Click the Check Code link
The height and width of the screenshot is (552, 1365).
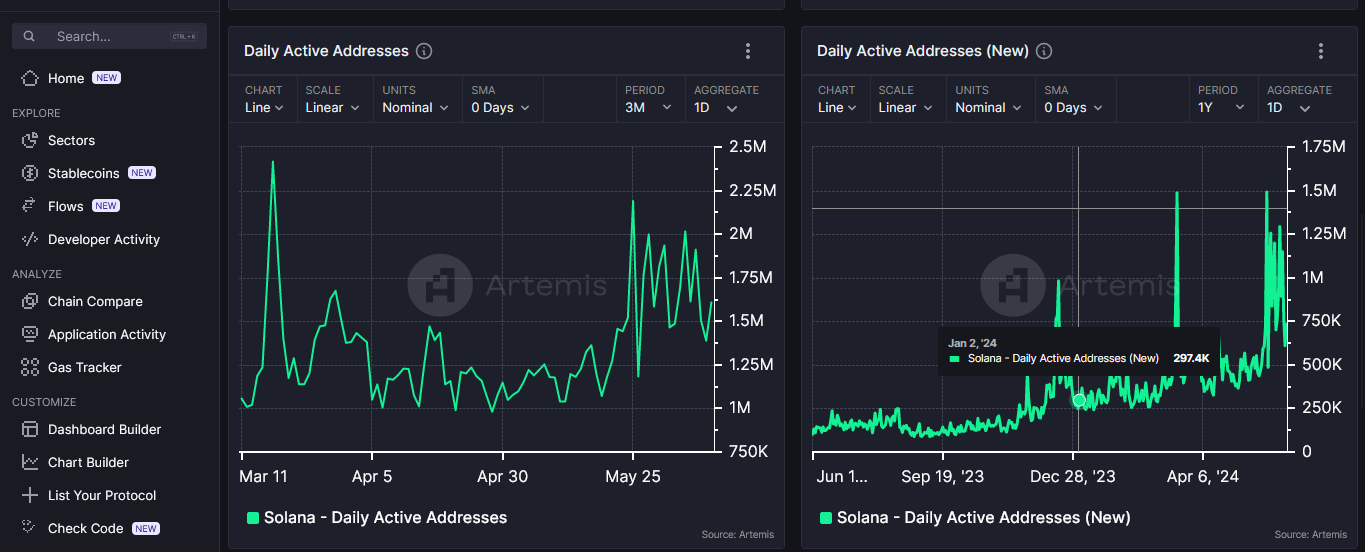point(86,529)
